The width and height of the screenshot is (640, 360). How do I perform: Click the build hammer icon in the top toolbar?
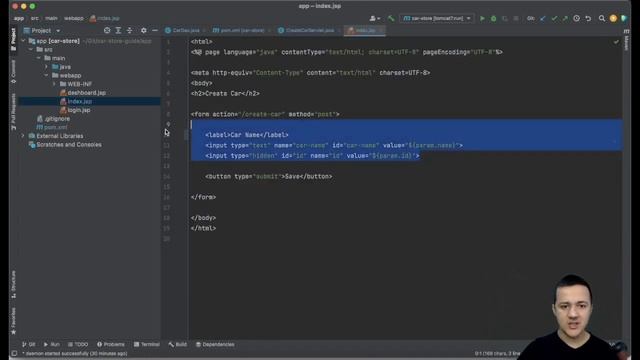[391, 18]
